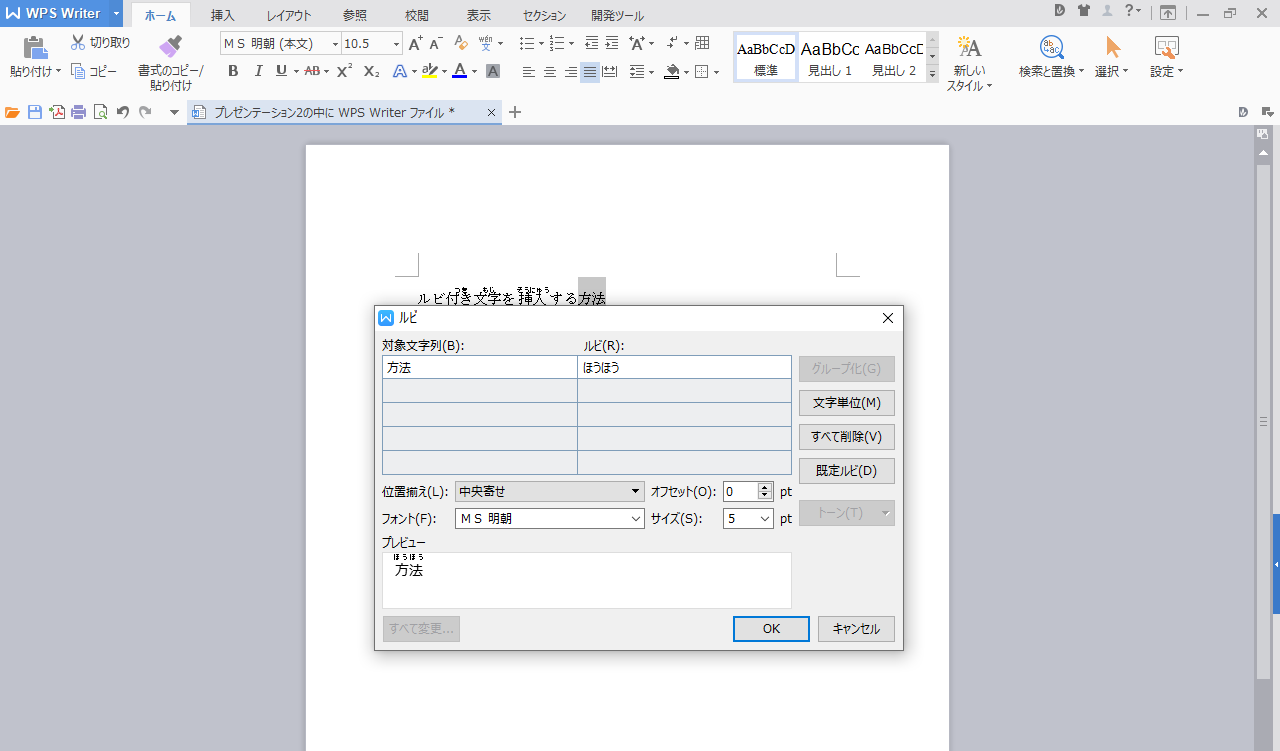
Task: Toggle justify alignment
Action: [590, 72]
